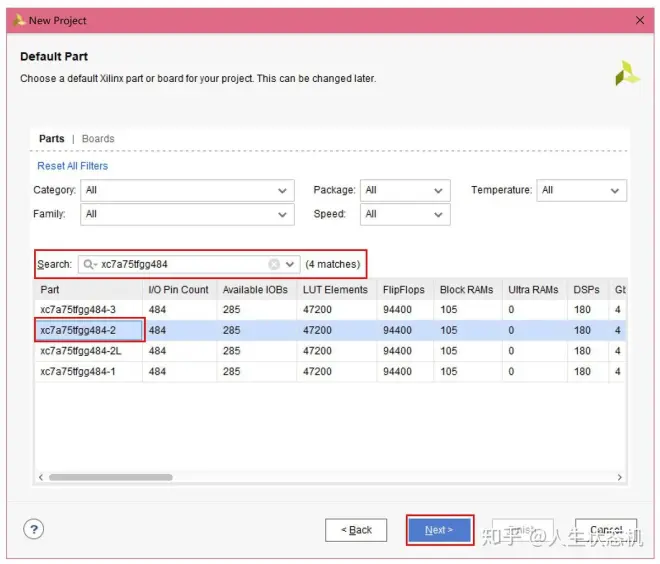Sort by DSPs column header
Viewport: 660px width, 564px height.
[588, 290]
